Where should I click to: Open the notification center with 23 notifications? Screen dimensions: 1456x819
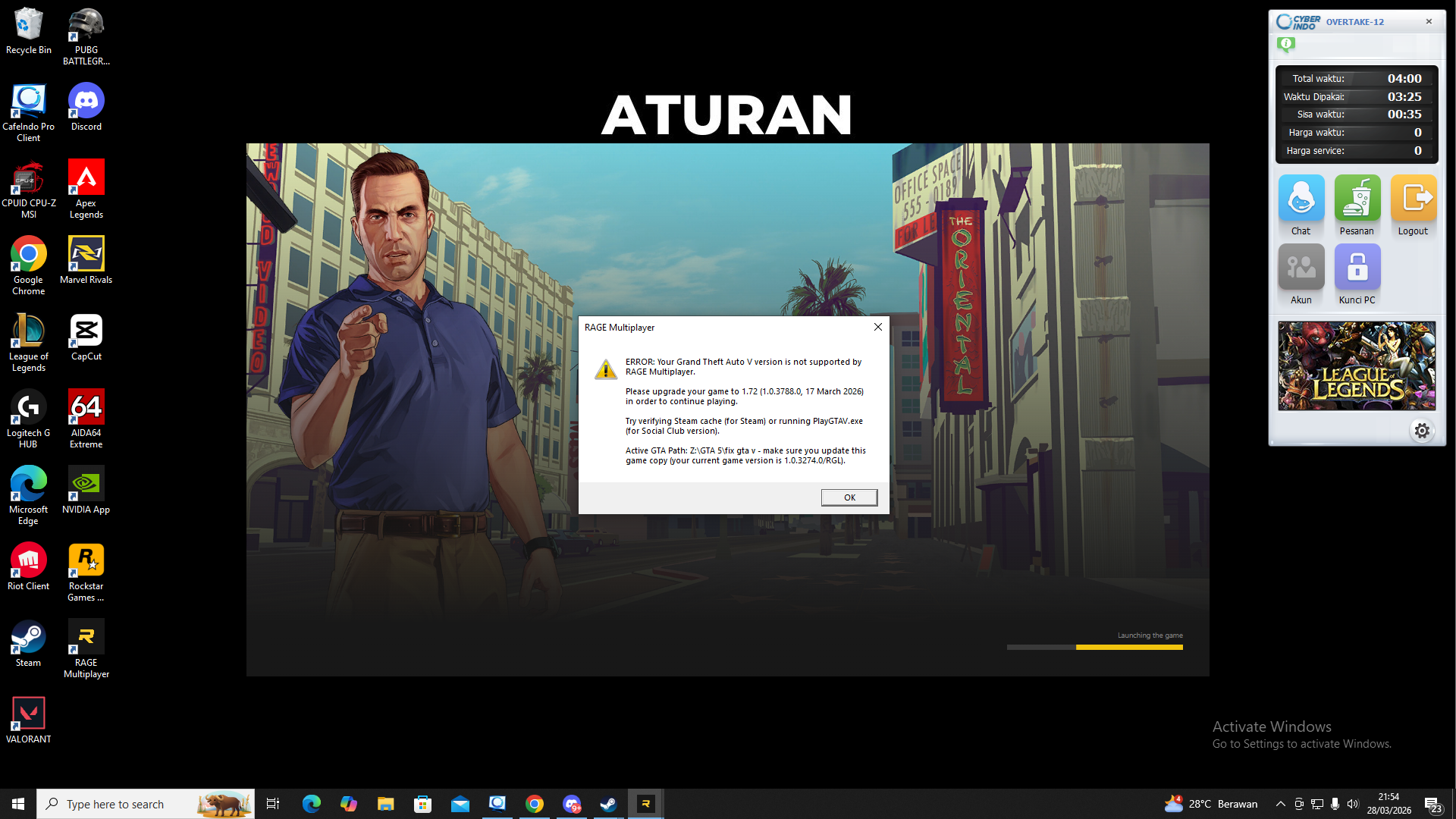click(1433, 805)
